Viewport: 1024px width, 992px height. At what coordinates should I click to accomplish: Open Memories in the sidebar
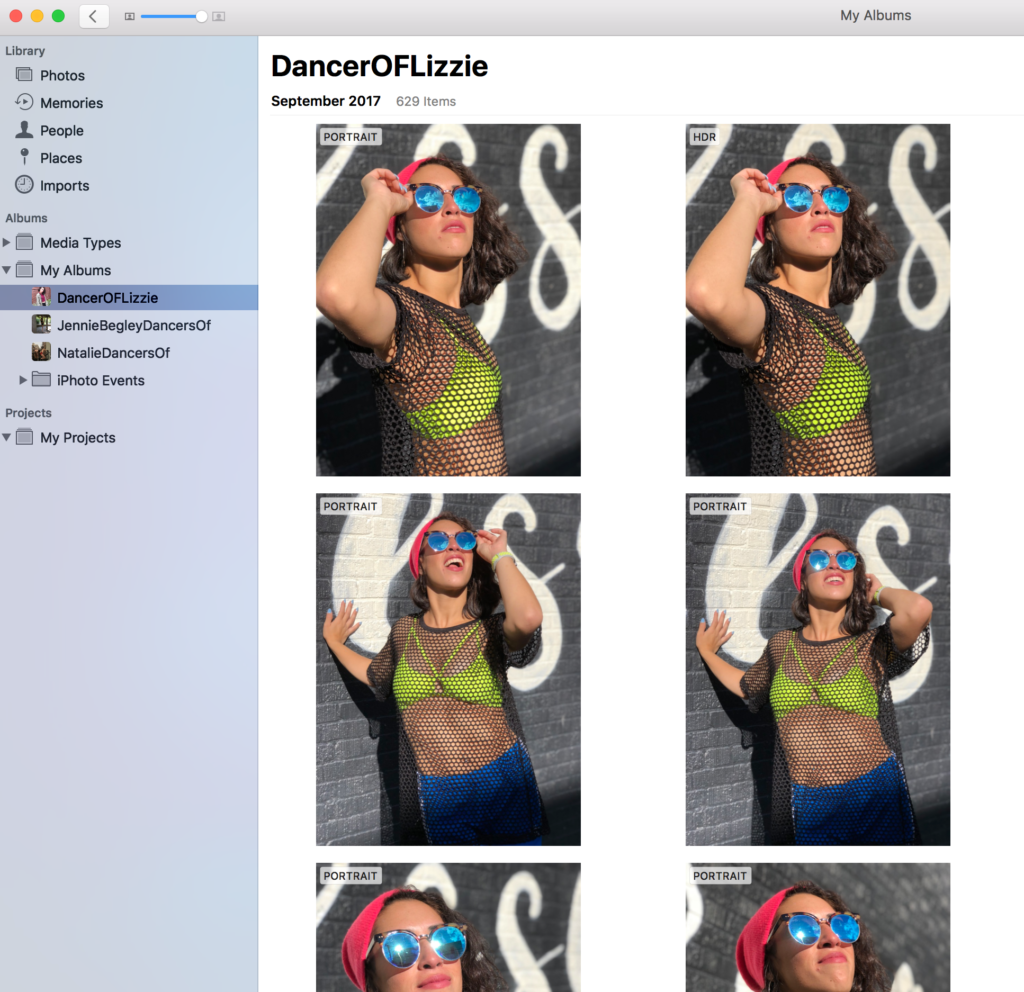[71, 103]
